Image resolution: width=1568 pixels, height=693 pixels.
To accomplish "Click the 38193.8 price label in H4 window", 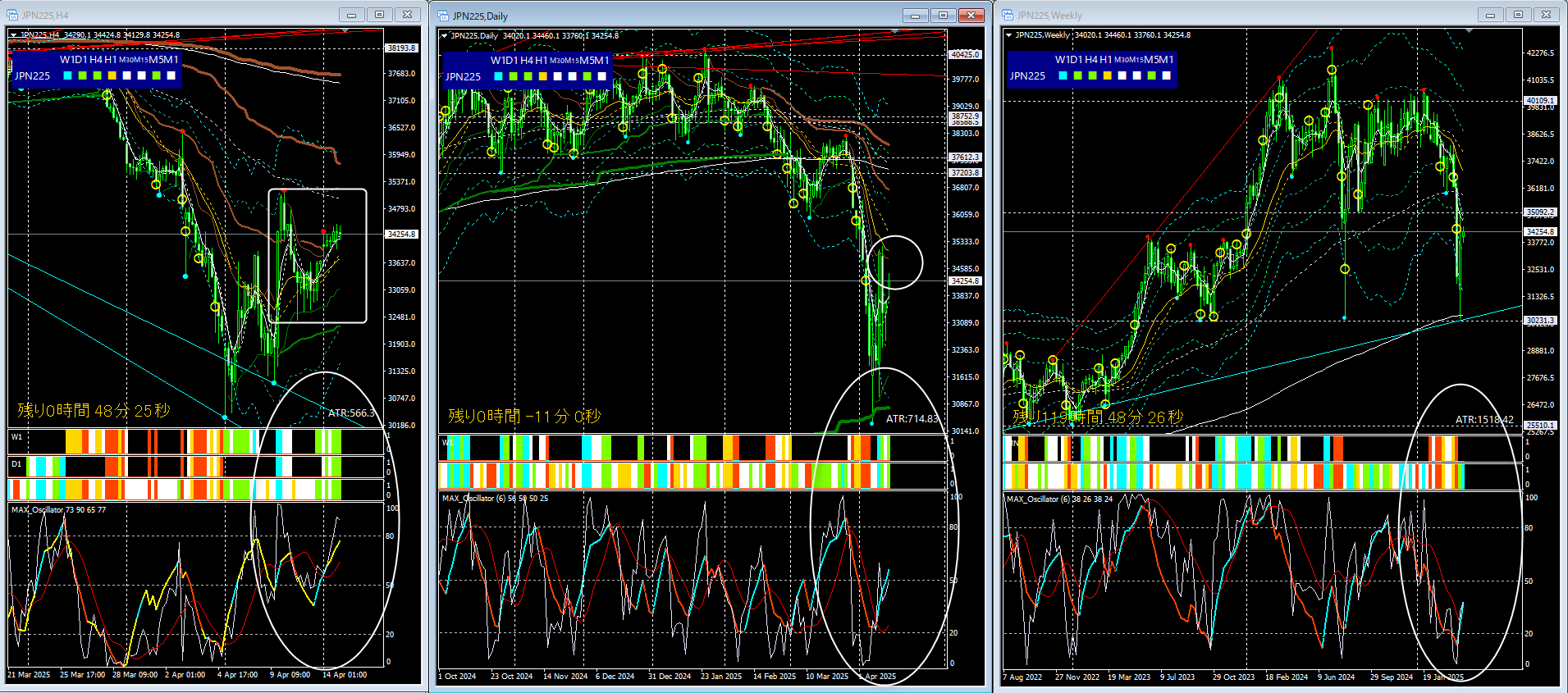I will 401,48.
